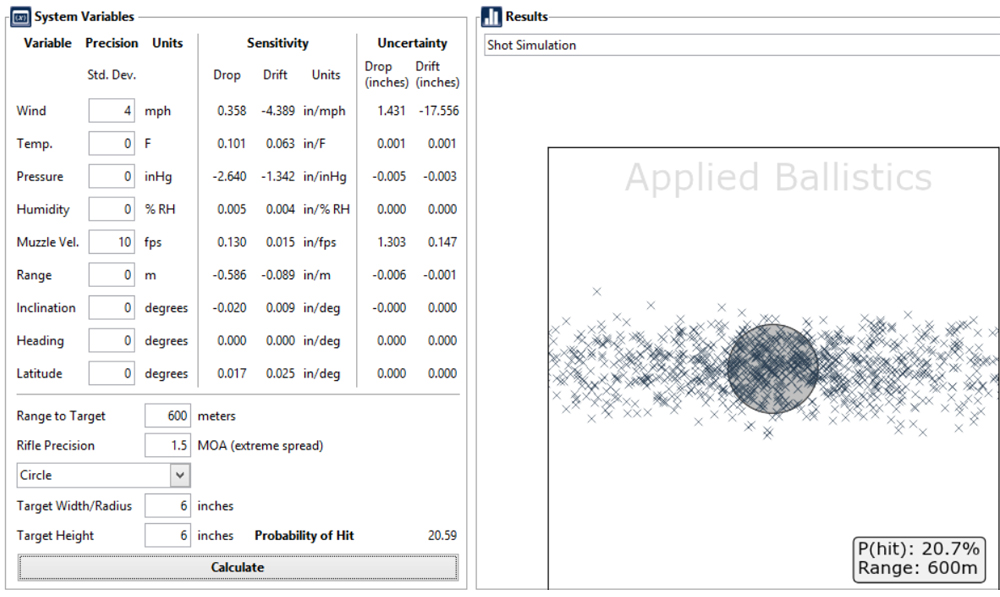Image resolution: width=1000 pixels, height=597 pixels.
Task: Click the Muzzle Vel. drift uncertainty value 0.147
Action: click(442, 242)
